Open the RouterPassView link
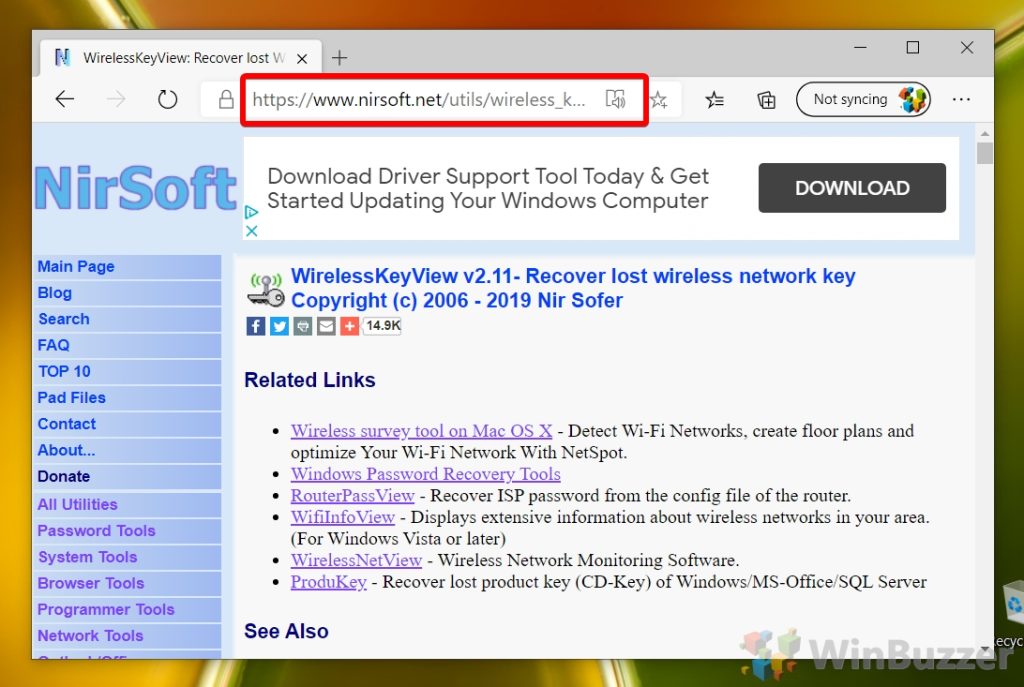 coord(353,496)
